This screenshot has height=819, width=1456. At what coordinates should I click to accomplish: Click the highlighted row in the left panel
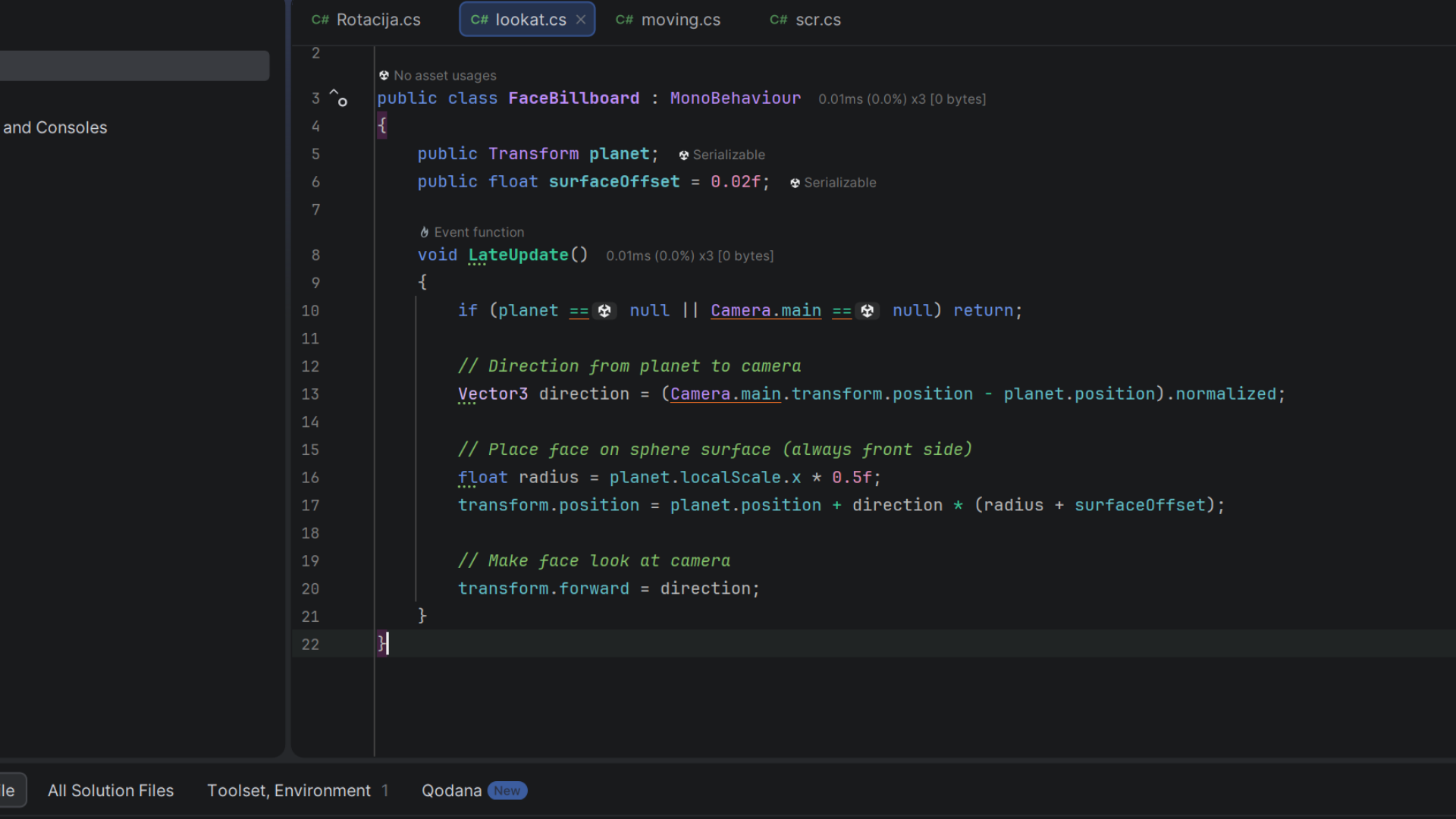pos(134,66)
